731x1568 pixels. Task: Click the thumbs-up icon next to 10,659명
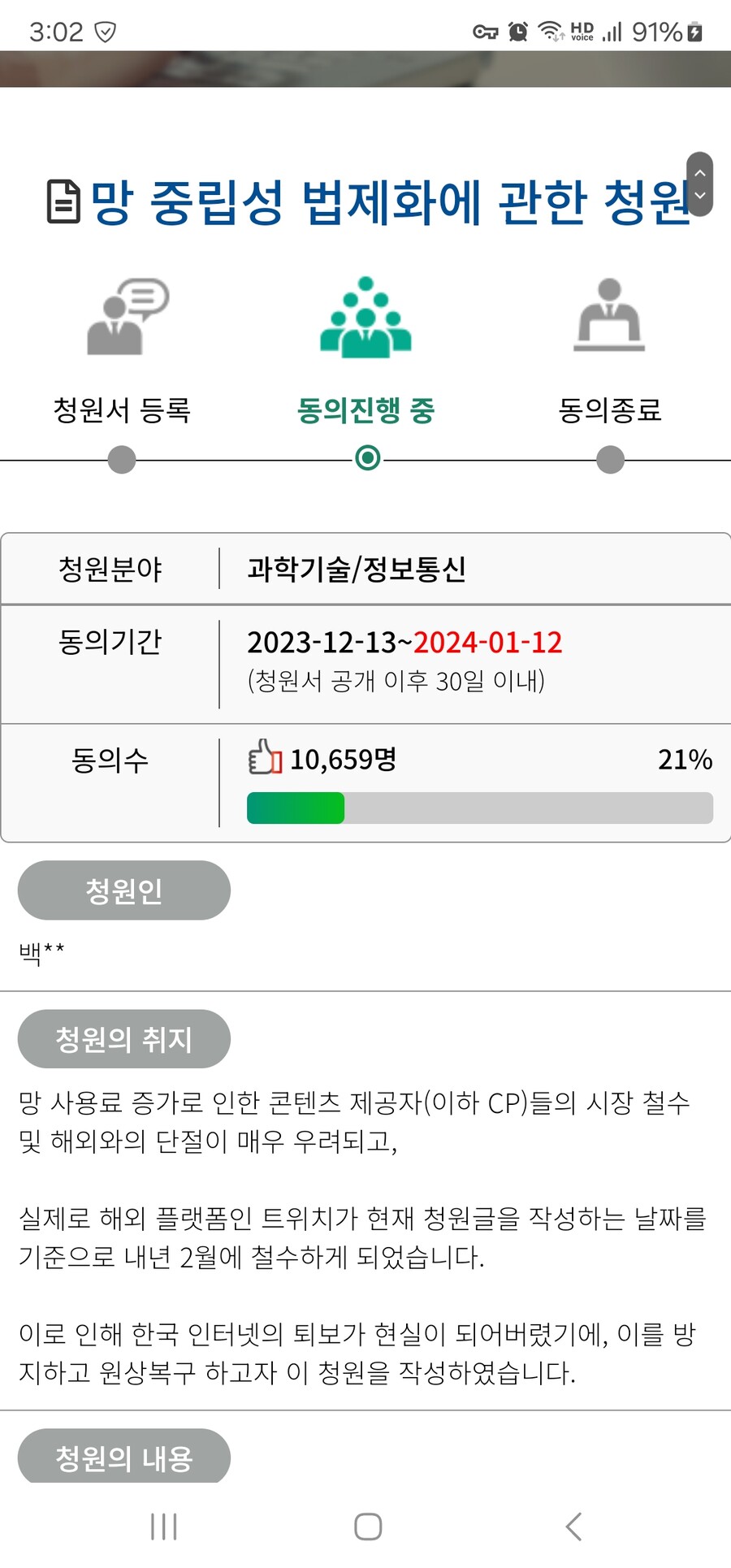264,760
